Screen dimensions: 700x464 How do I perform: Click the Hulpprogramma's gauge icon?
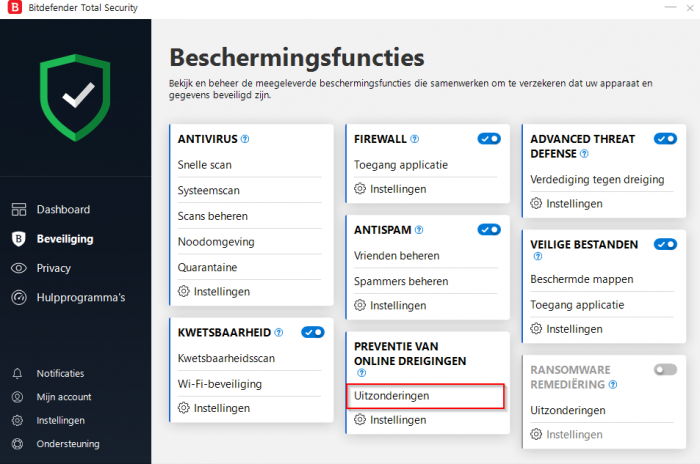pyautogui.click(x=19, y=297)
